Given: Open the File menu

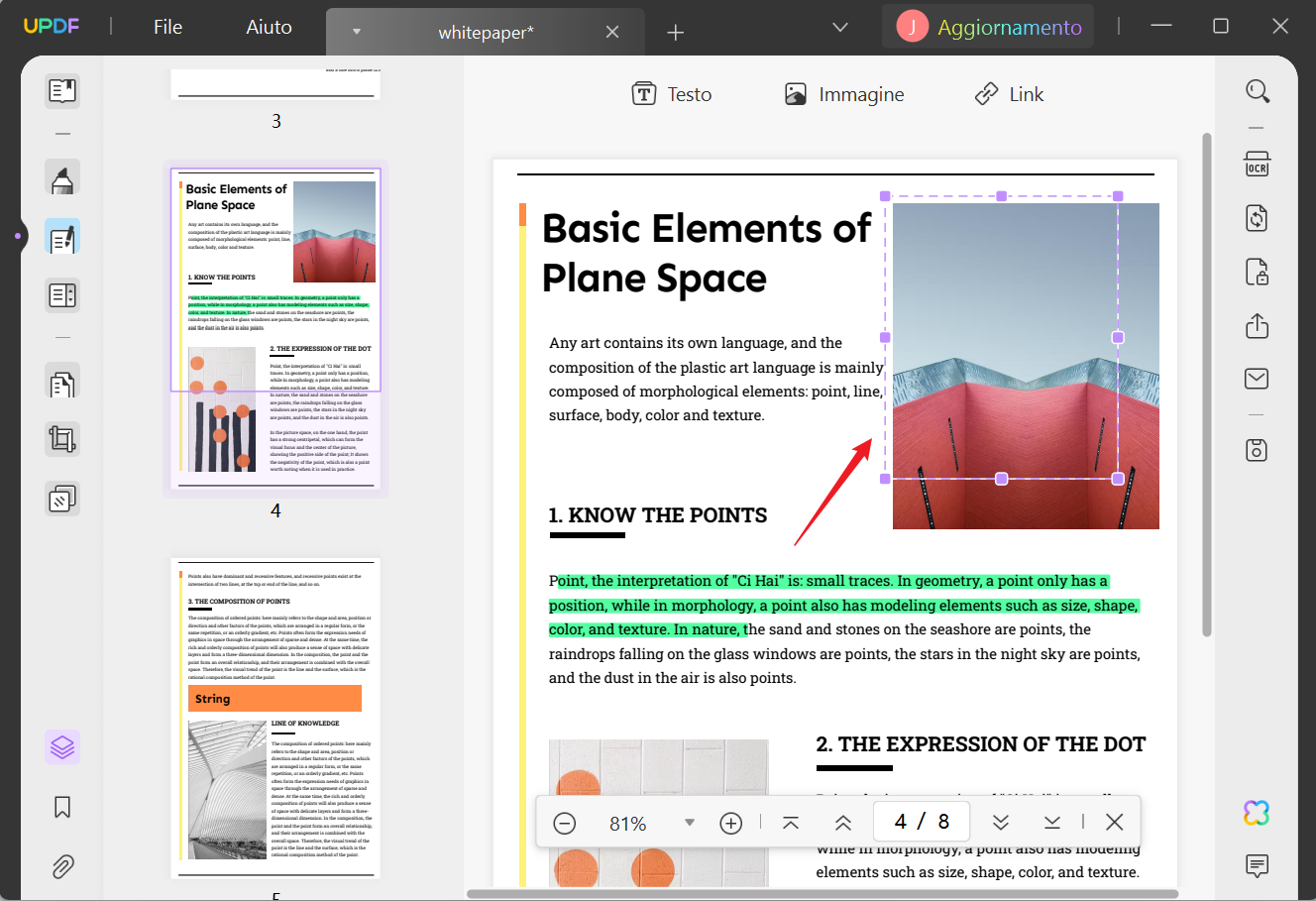Looking at the screenshot, I should [x=168, y=27].
